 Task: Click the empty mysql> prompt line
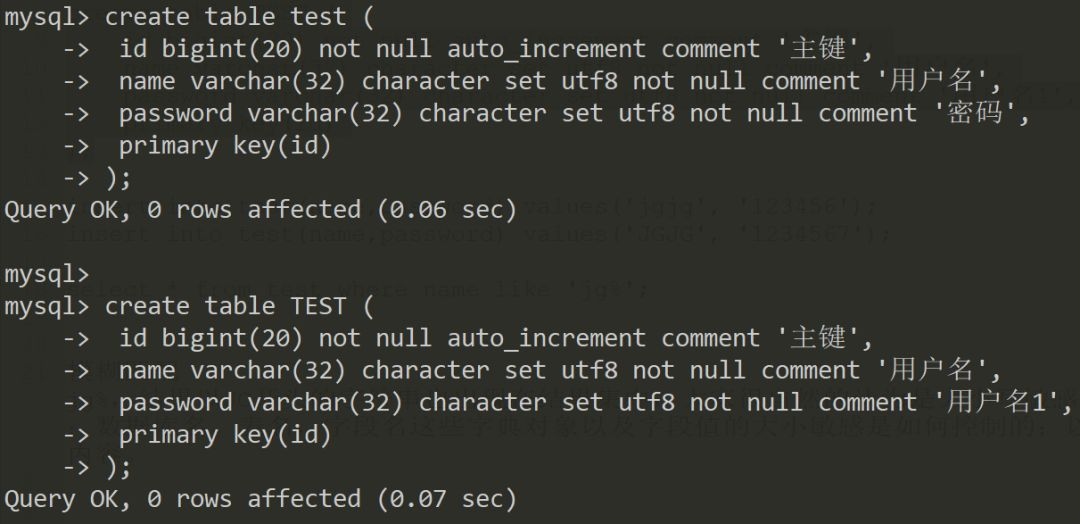click(x=48, y=274)
